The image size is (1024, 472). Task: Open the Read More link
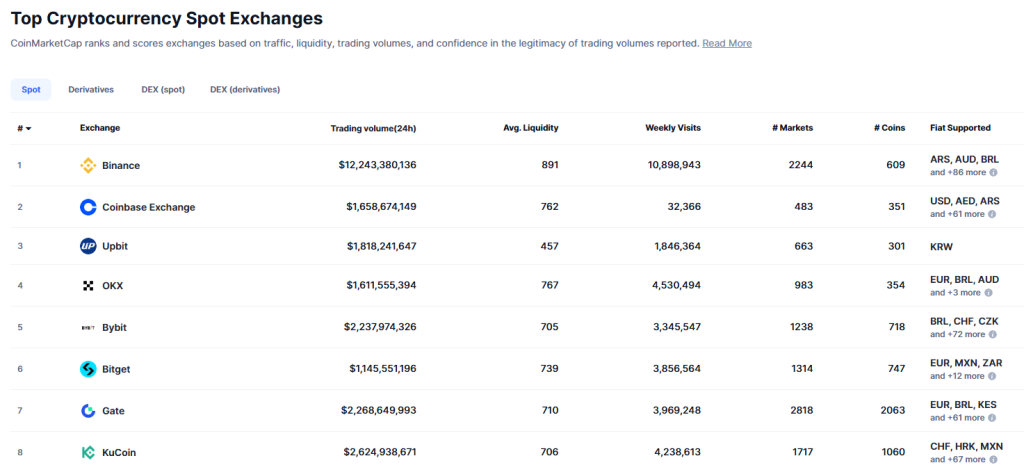click(x=727, y=43)
